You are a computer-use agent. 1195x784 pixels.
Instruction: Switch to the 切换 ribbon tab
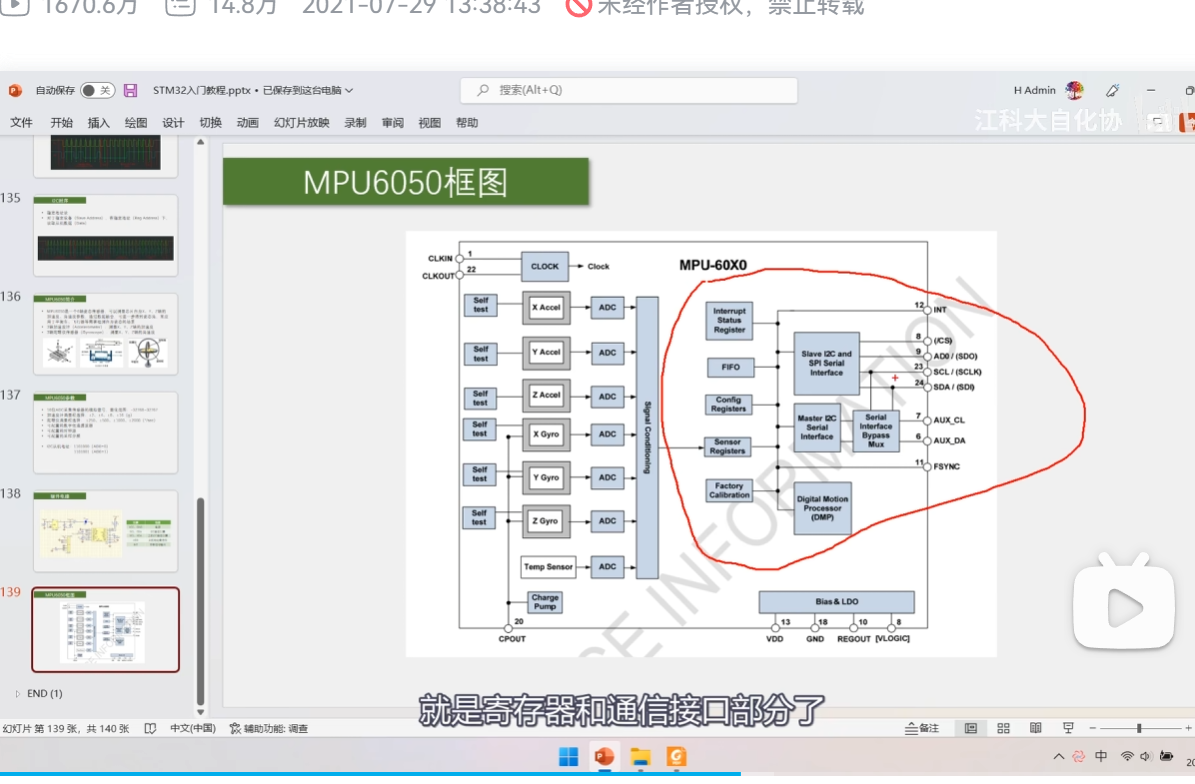point(210,123)
